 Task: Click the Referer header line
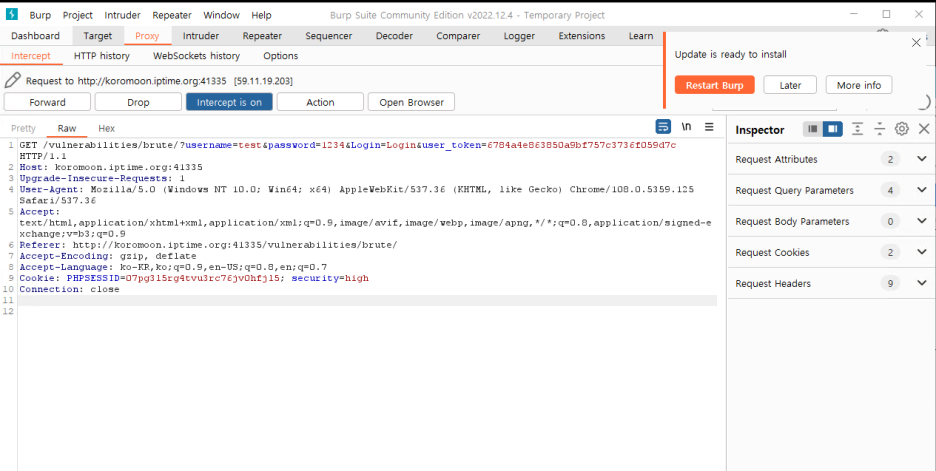(208, 245)
